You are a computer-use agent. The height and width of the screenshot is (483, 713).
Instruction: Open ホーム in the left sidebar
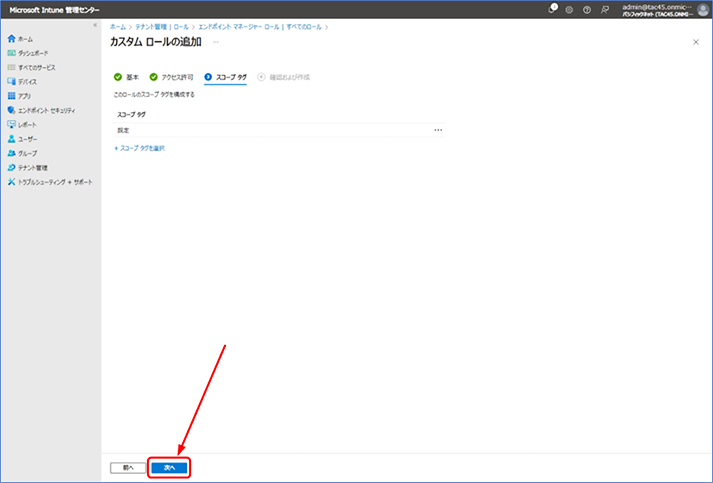pyautogui.click(x=20, y=39)
